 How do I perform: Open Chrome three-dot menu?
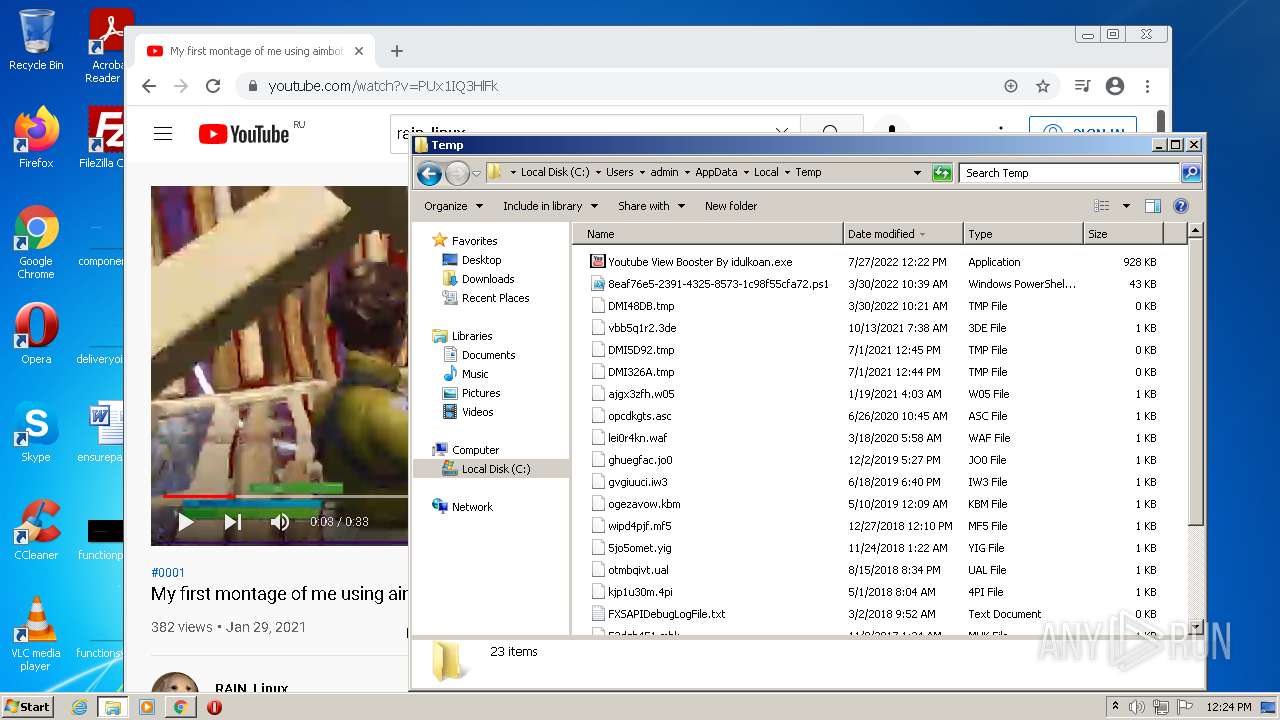click(x=1148, y=86)
